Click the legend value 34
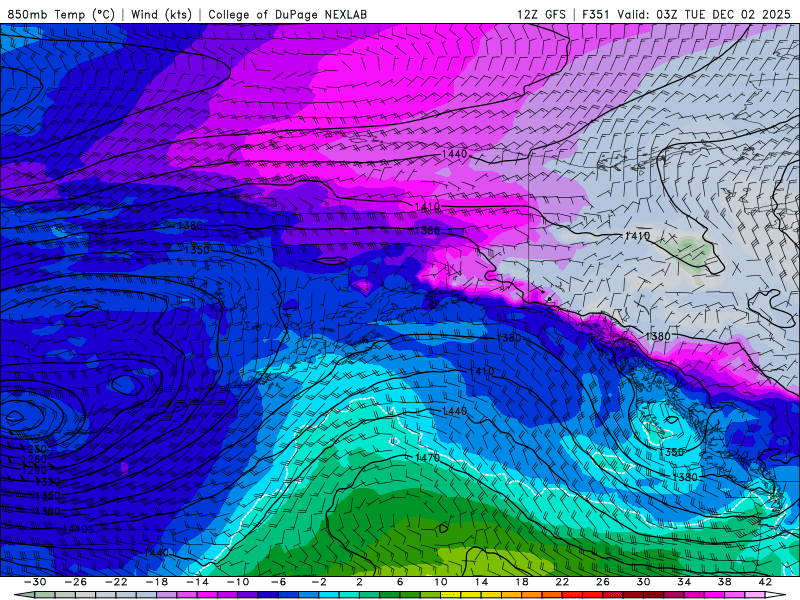This screenshot has height=600, width=800. [x=684, y=582]
